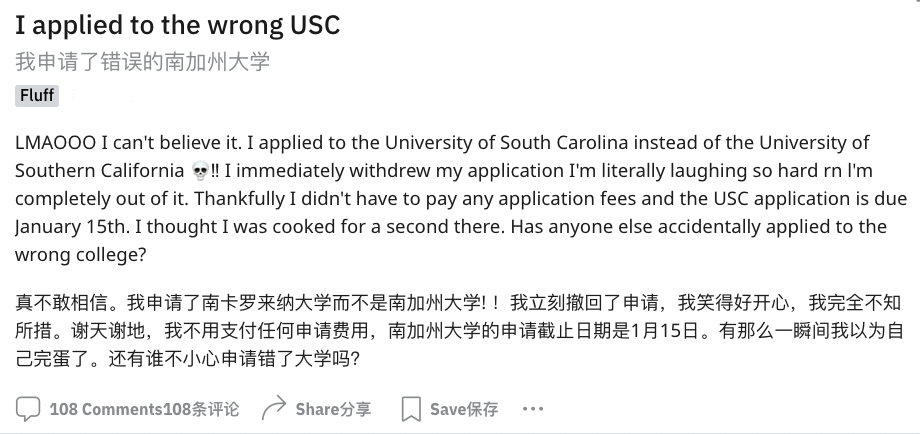
Task: Open the '108 Comments' link
Action: [105, 409]
